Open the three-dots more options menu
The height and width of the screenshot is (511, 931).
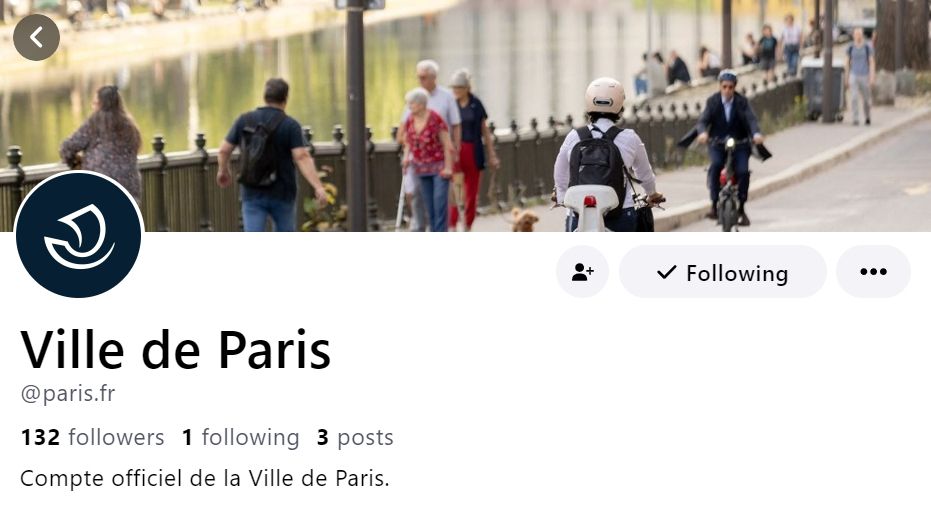tap(873, 272)
